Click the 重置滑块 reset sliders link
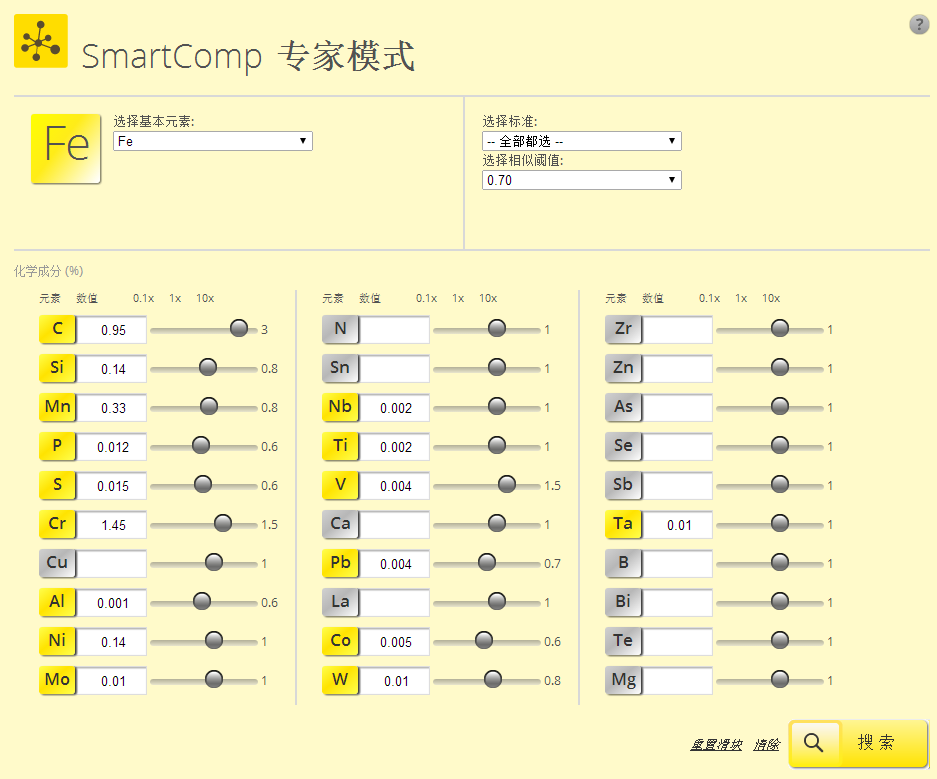Screen dimensions: 937x779 click(x=716, y=745)
